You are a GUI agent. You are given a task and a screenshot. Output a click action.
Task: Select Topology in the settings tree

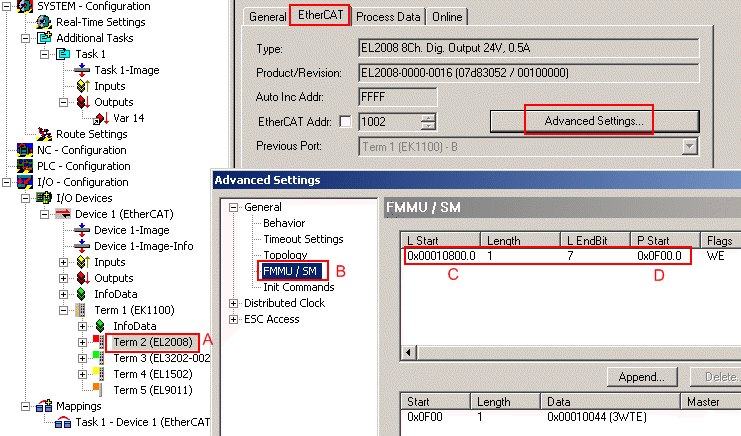click(285, 255)
